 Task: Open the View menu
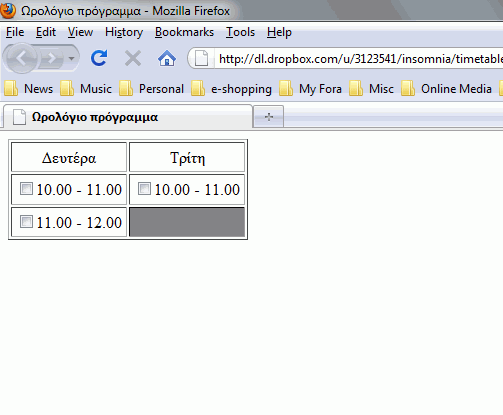point(80,32)
